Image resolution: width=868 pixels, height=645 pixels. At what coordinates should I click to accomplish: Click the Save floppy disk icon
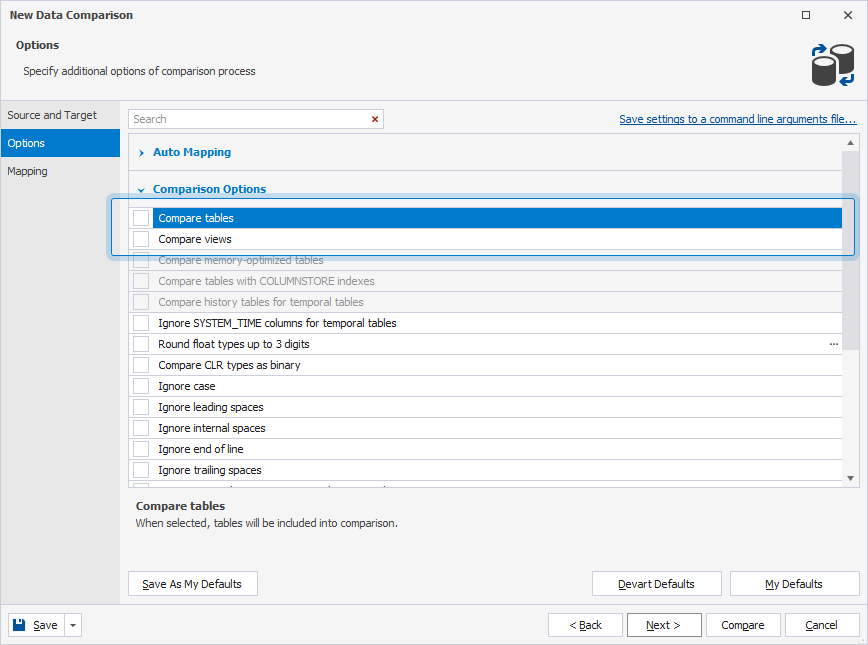point(18,624)
